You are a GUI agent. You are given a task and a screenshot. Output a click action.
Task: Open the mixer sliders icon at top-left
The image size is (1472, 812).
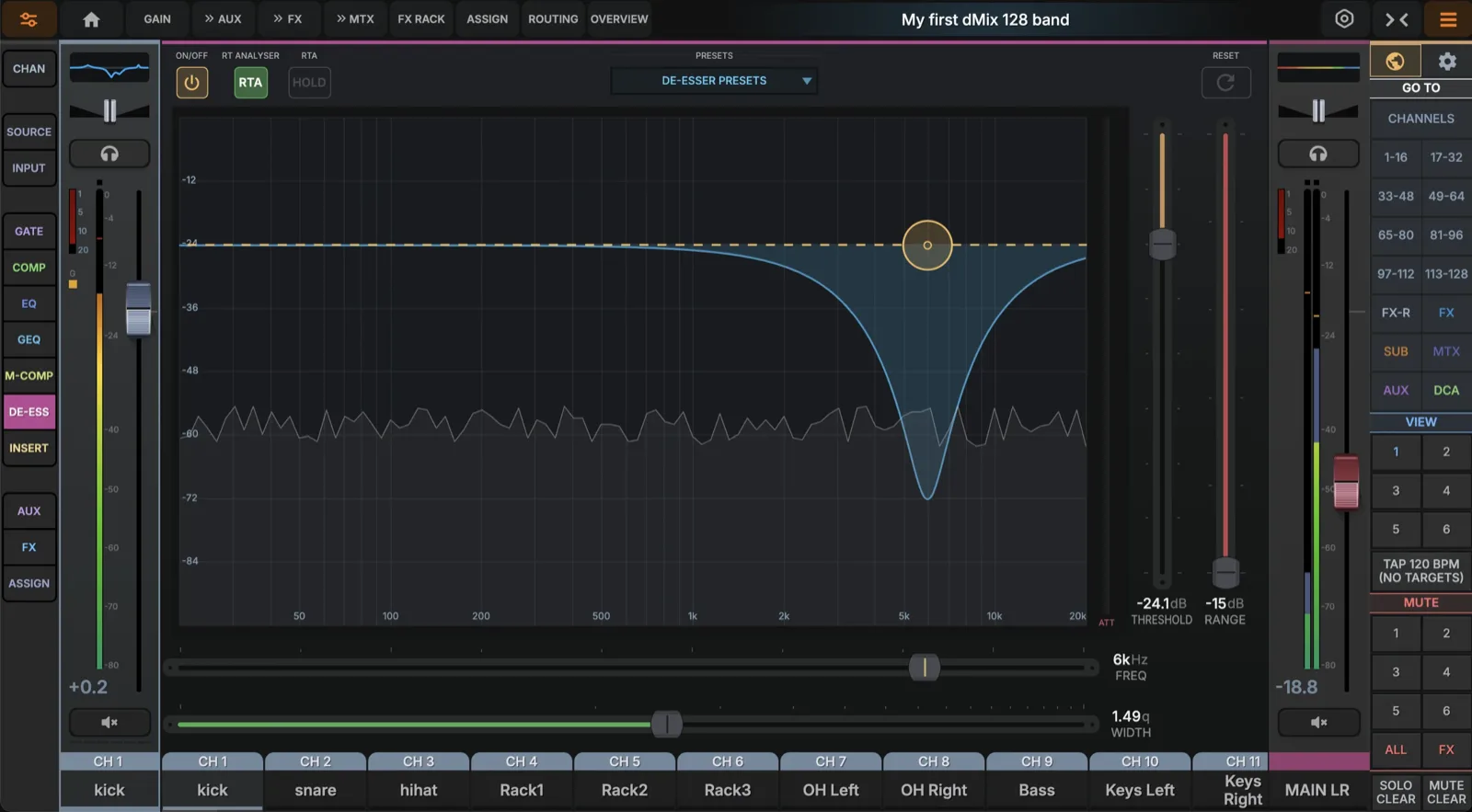(29, 19)
